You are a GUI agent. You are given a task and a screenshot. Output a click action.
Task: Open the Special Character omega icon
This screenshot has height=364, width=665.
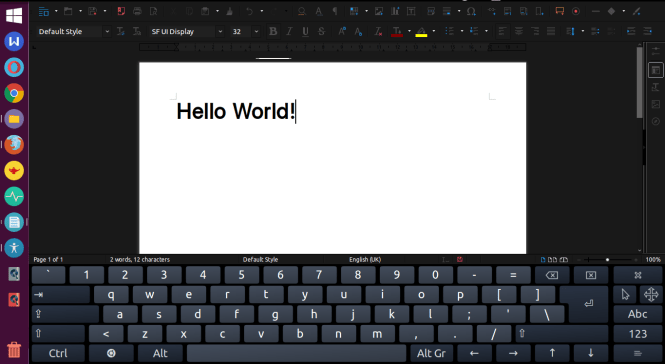[471, 11]
